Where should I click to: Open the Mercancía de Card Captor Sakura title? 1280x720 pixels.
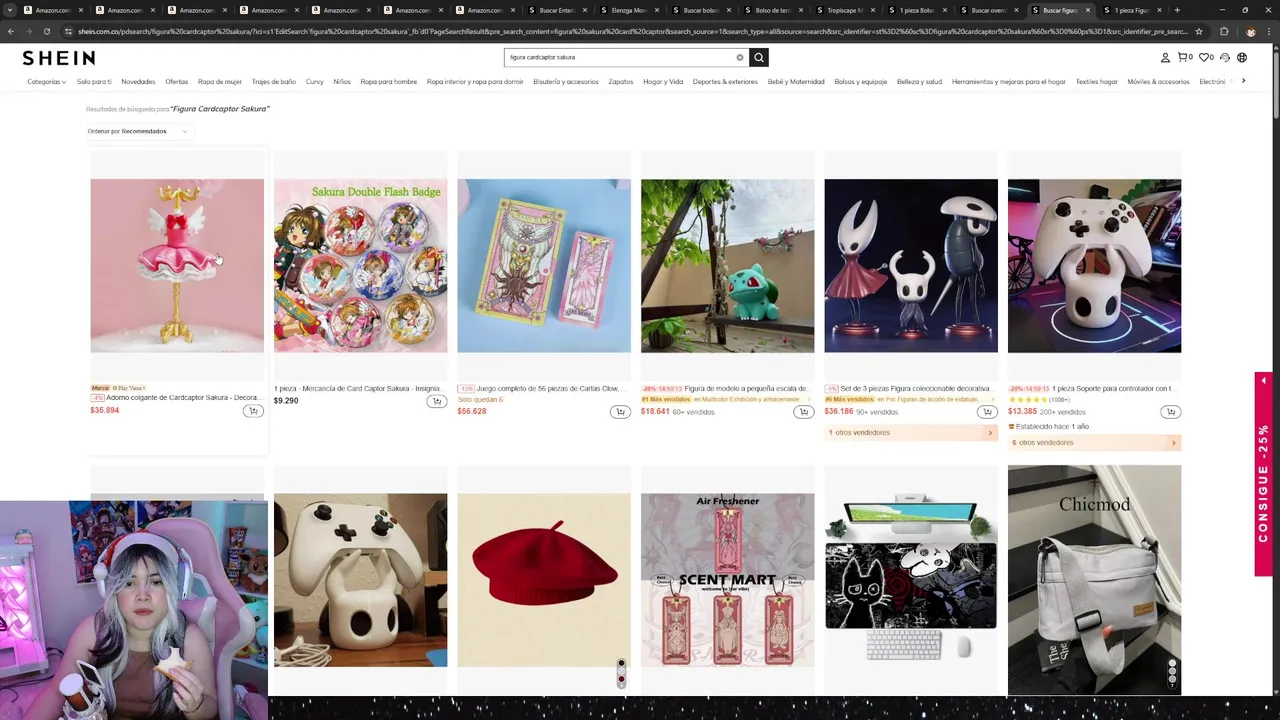coord(357,388)
